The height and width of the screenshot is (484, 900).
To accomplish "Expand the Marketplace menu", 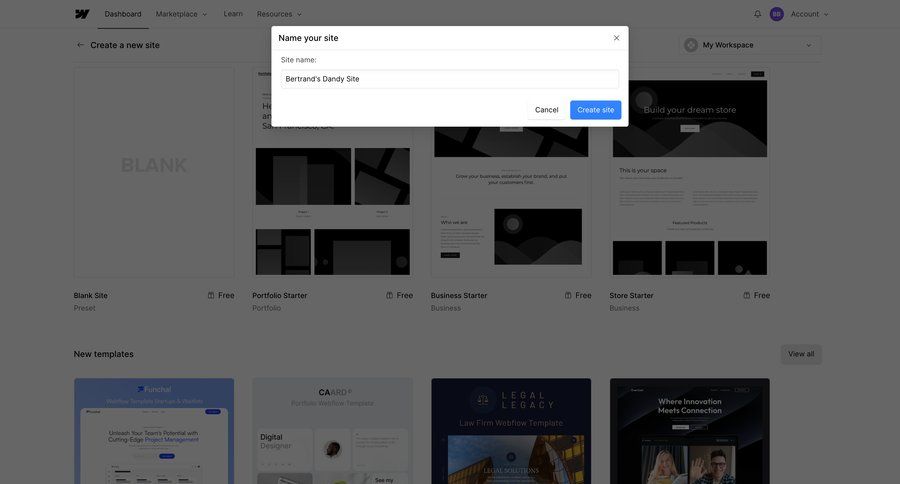I will point(181,14).
